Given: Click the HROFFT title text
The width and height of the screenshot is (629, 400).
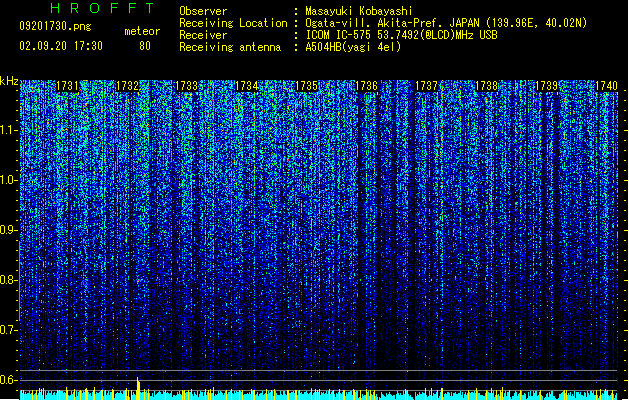Looking at the screenshot, I should pos(102,8).
